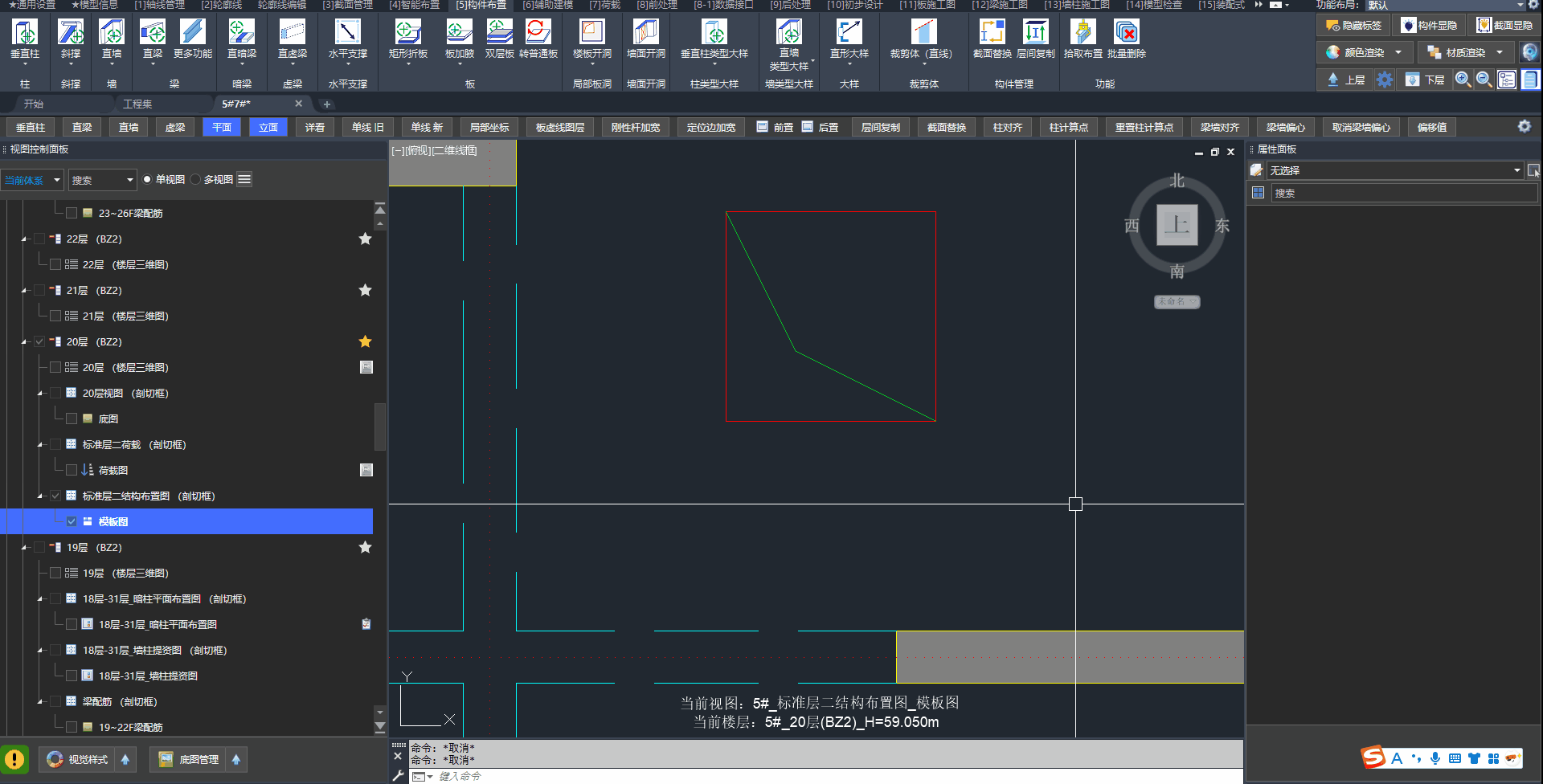Click the 层间复制 button in secondary toolbar
Viewport: 1543px width, 784px height.
click(x=880, y=127)
